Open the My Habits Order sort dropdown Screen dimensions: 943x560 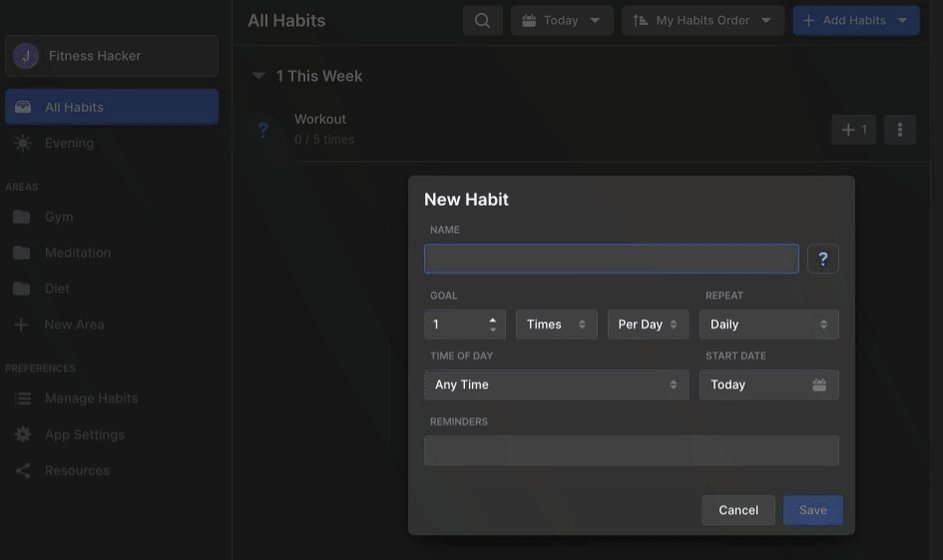pos(702,20)
